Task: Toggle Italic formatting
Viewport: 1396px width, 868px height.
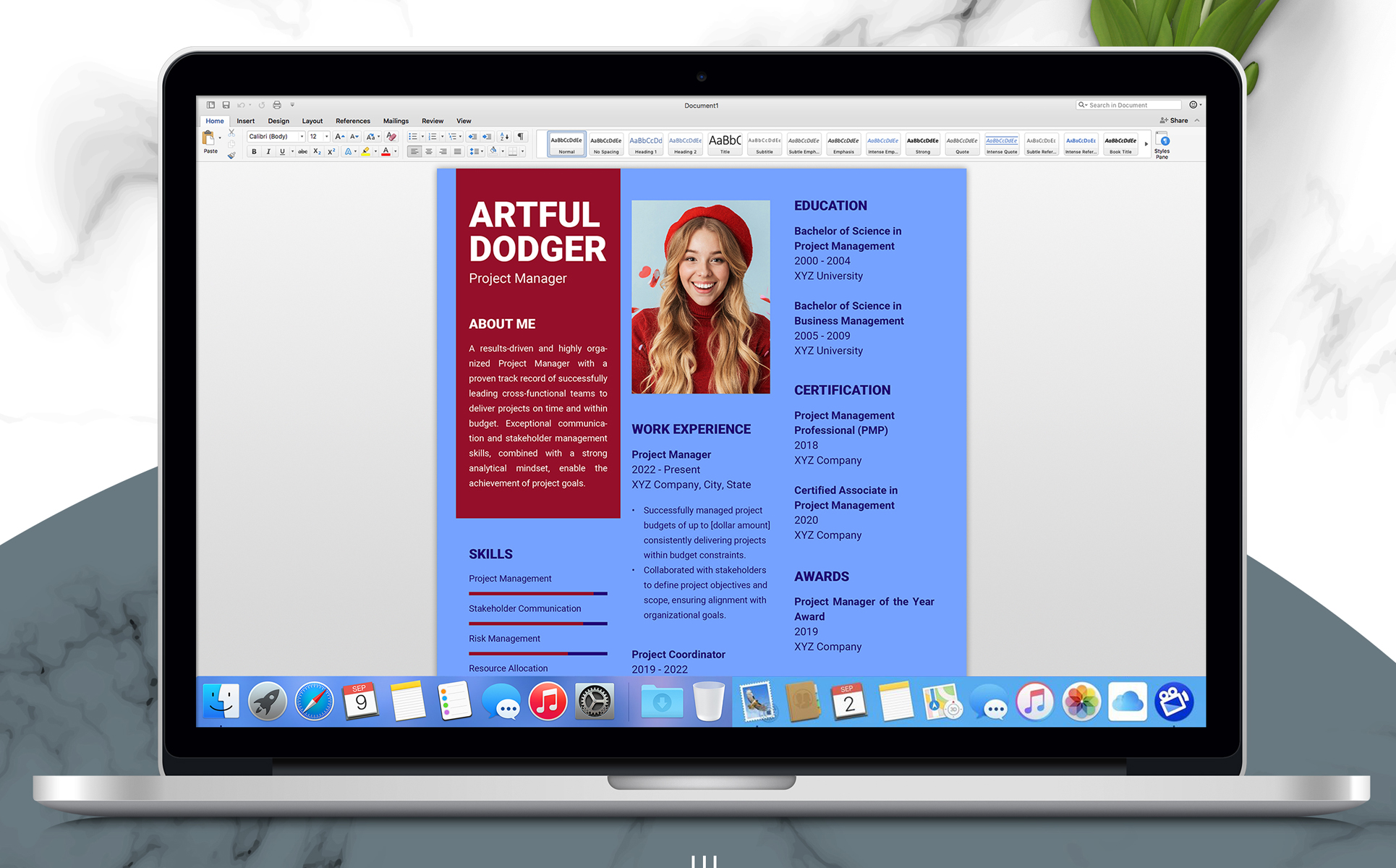Action: (268, 152)
